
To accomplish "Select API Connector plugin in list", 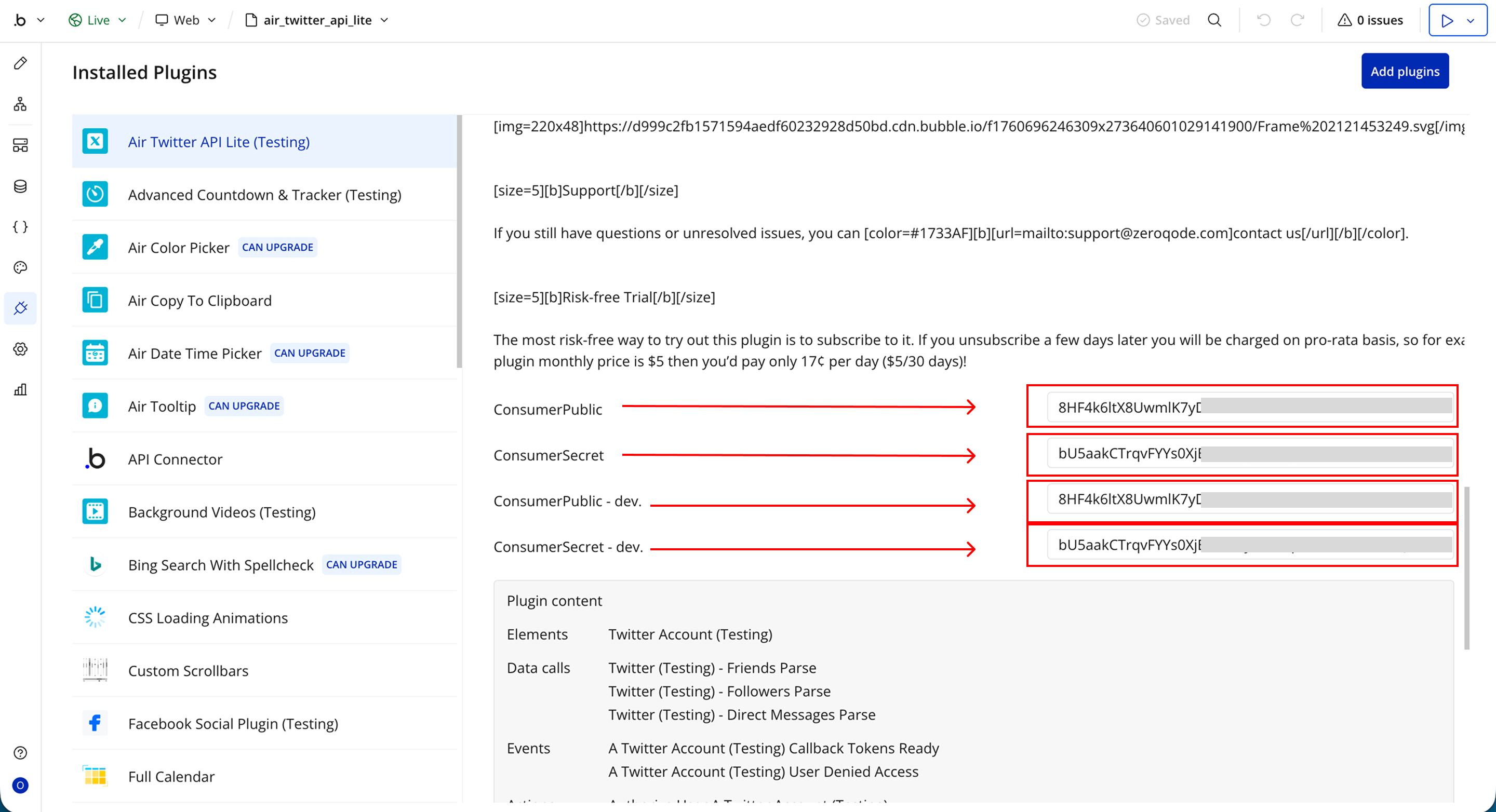I will (176, 459).
